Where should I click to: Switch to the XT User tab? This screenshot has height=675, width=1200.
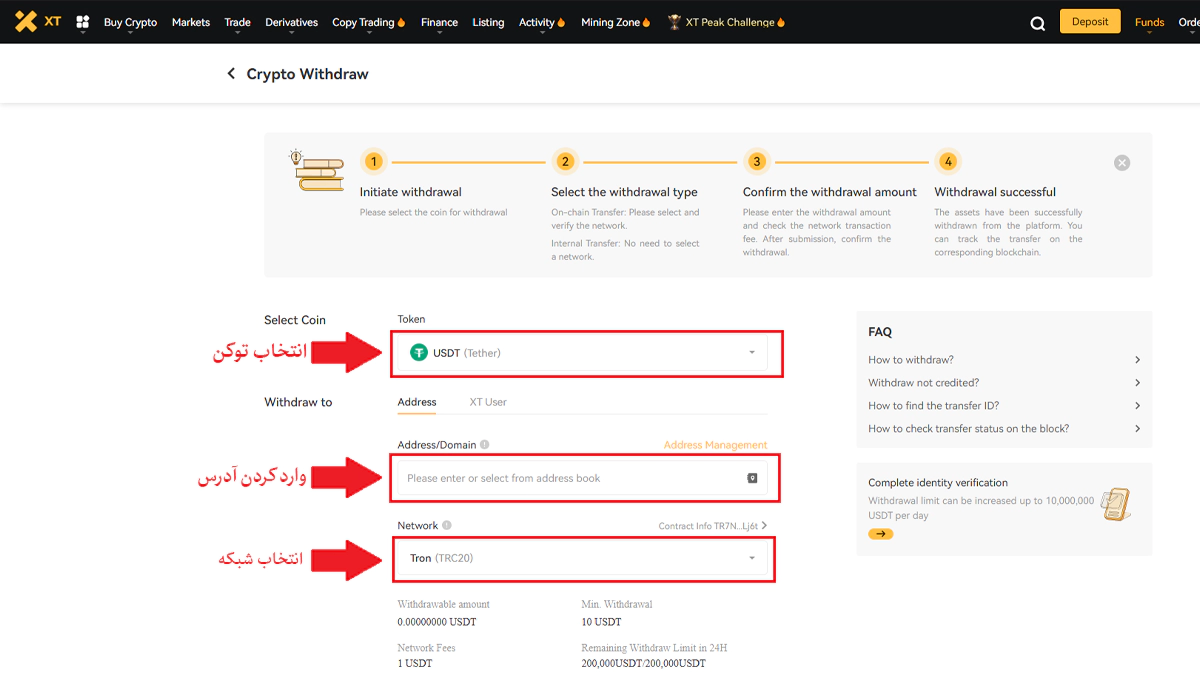tap(488, 402)
